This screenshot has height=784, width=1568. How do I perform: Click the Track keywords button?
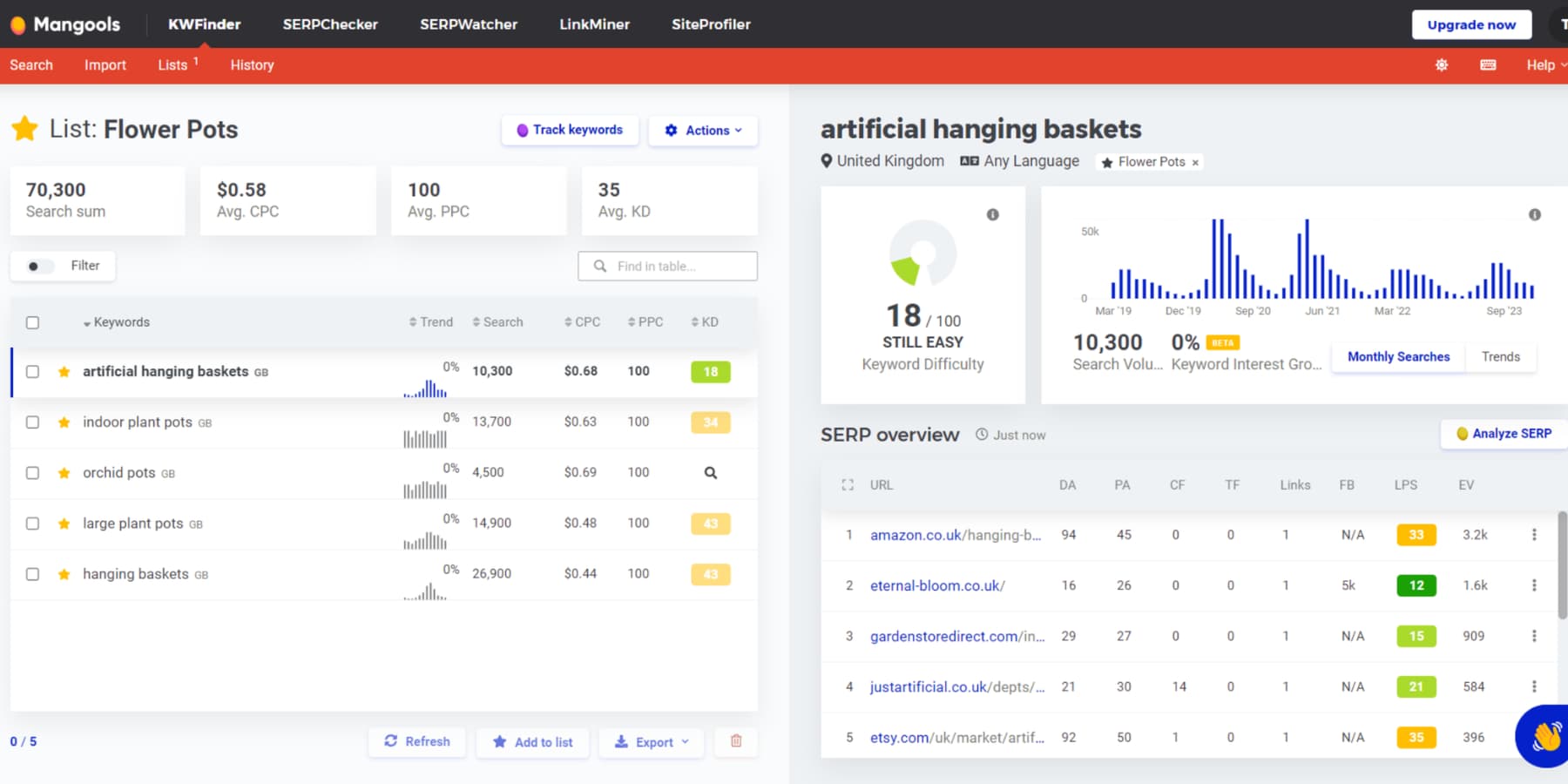[x=570, y=130]
